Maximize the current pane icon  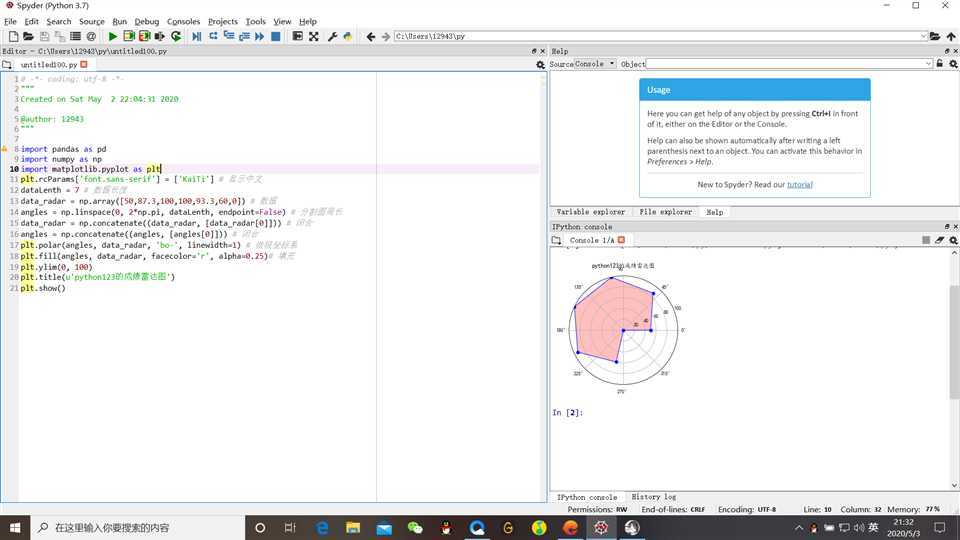pyautogui.click(x=298, y=37)
